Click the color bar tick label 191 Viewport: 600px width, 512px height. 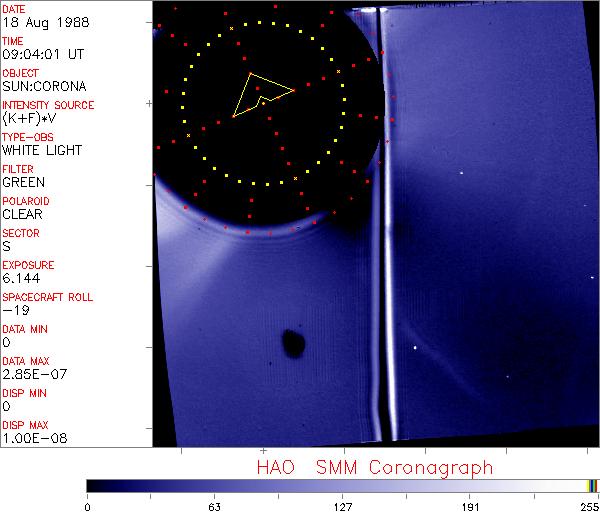470,506
